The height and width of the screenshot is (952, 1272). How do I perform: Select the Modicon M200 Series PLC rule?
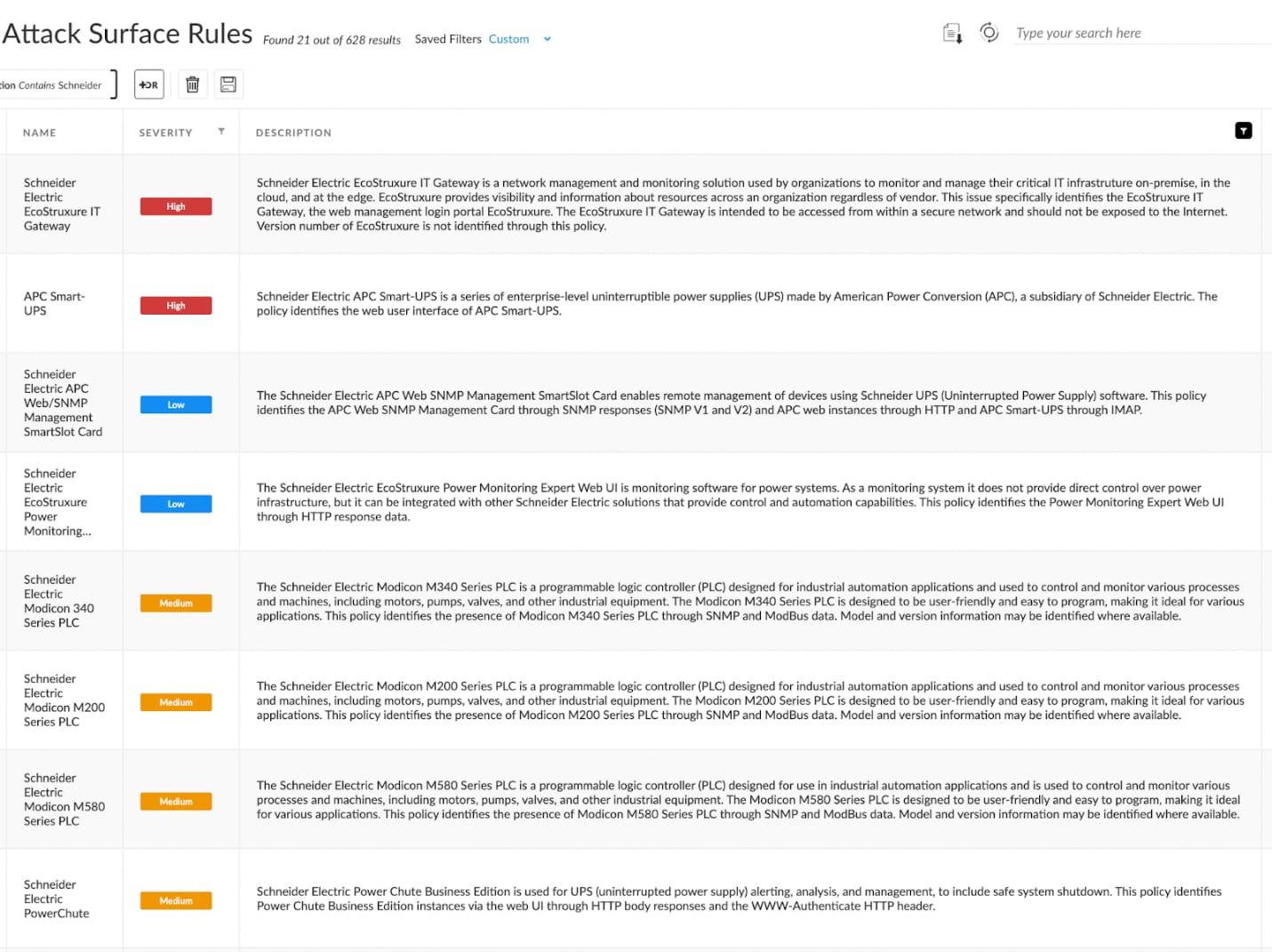pos(64,700)
